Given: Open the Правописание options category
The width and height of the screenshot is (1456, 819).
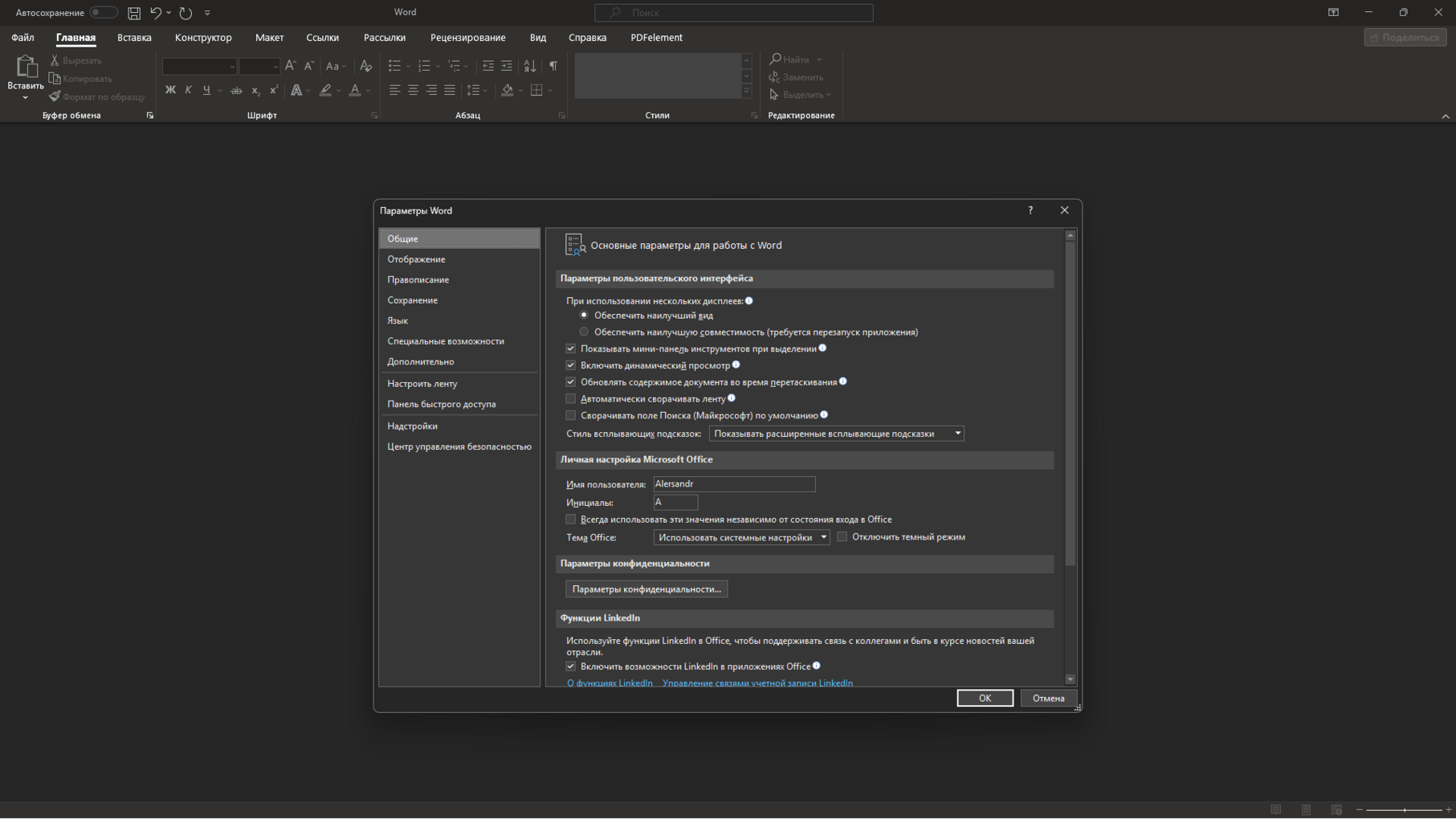Looking at the screenshot, I should click(x=418, y=280).
